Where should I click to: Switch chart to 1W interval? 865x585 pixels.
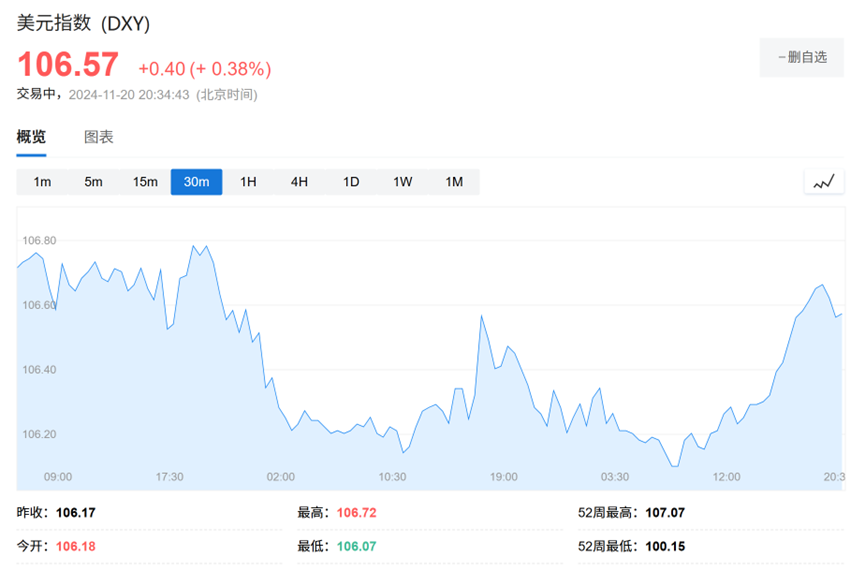click(402, 182)
